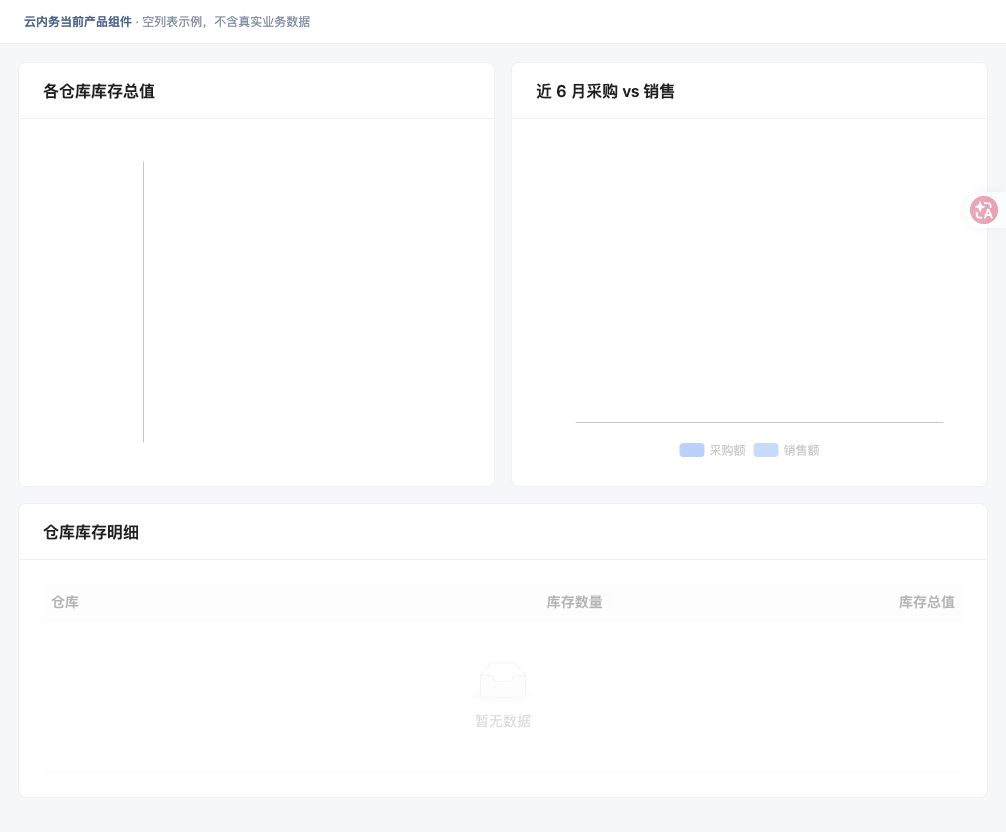Click the 仓库 column header
Image resolution: width=1006 pixels, height=832 pixels.
pos(65,602)
